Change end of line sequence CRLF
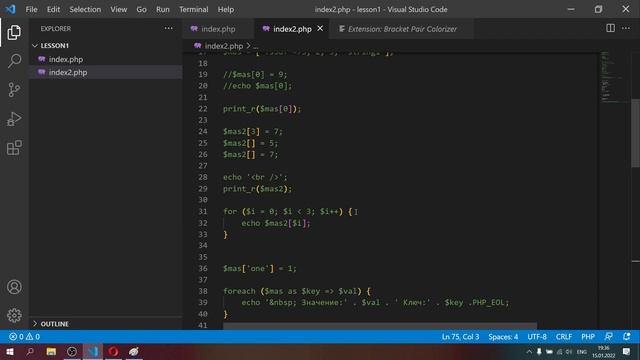The width and height of the screenshot is (640, 360). (563, 337)
